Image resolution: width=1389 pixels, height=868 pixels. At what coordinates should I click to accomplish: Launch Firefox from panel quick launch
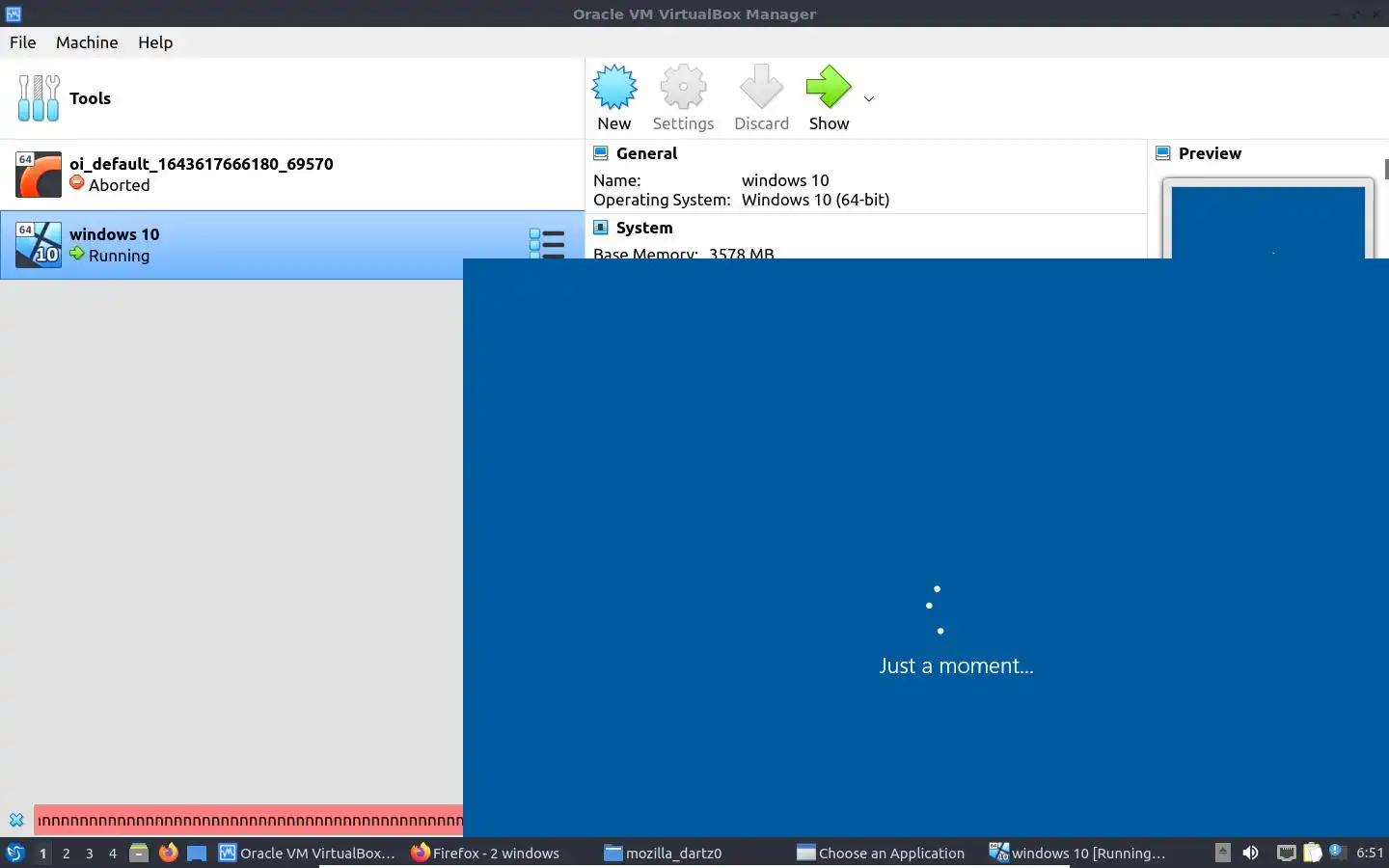(x=168, y=853)
